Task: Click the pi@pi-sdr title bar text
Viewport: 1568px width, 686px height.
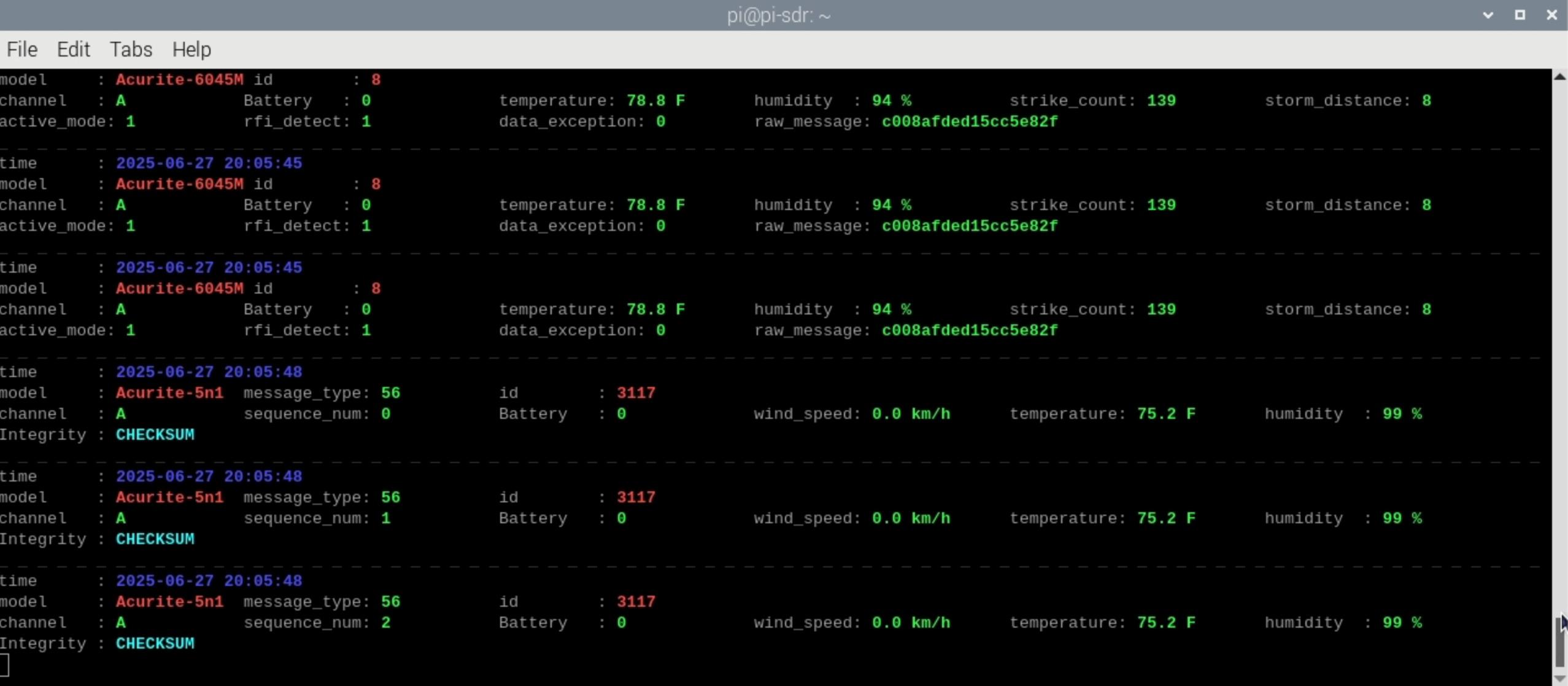Action: (778, 15)
